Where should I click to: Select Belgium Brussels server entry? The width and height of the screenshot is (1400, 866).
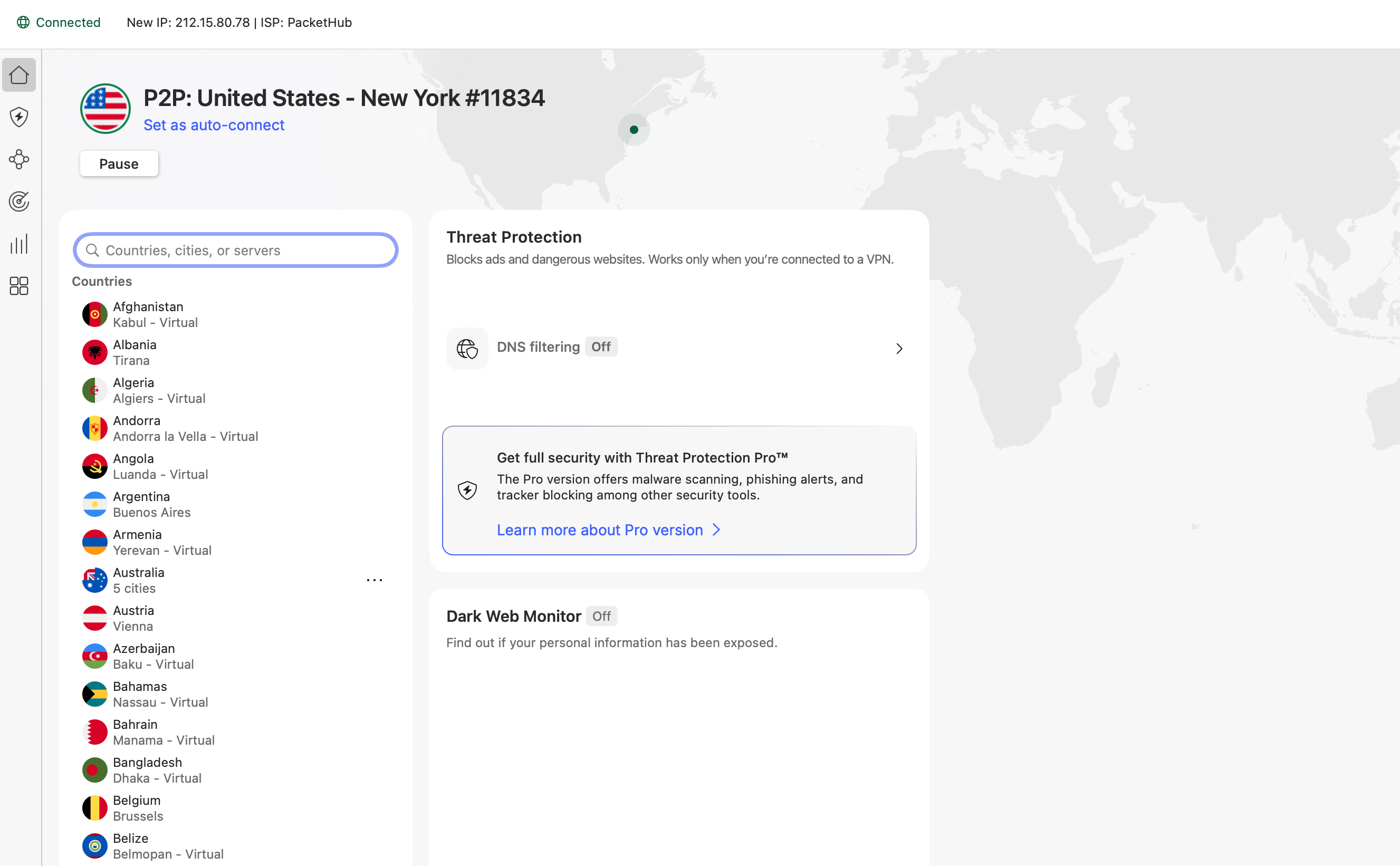click(138, 808)
